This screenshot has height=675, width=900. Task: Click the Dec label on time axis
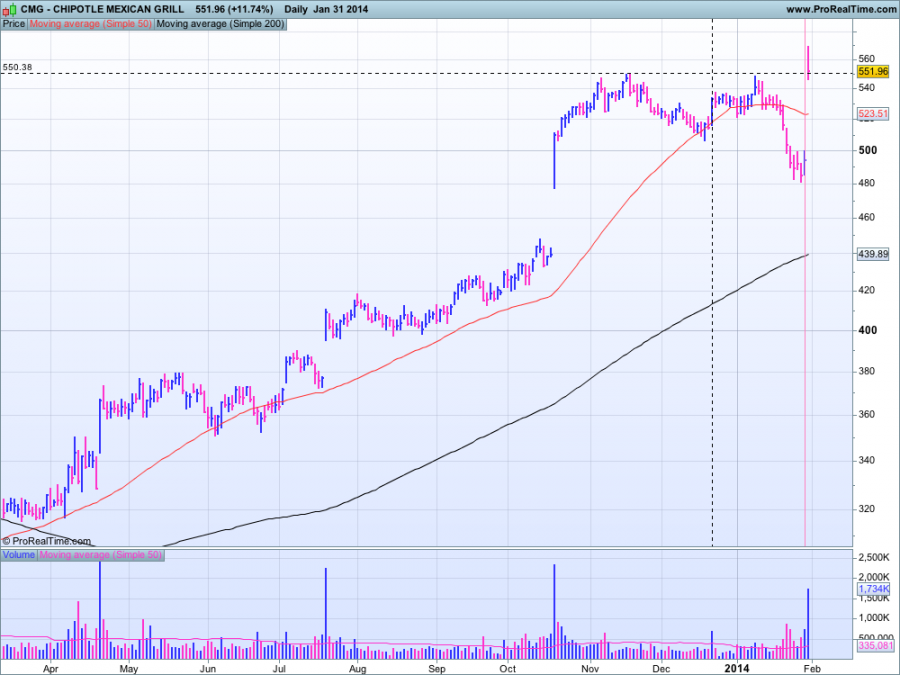[661, 669]
